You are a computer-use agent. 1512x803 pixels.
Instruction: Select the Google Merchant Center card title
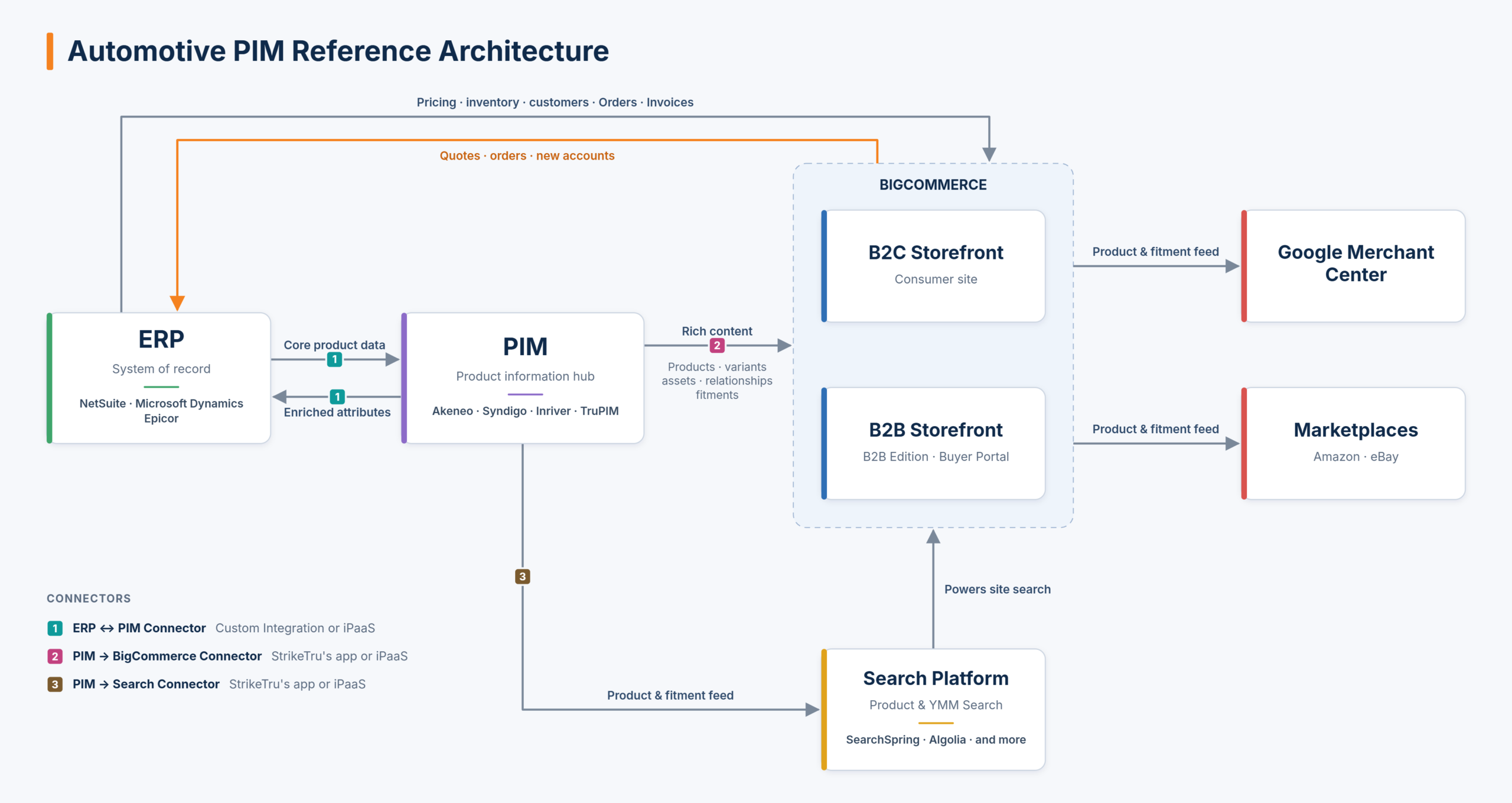pyautogui.click(x=1355, y=263)
